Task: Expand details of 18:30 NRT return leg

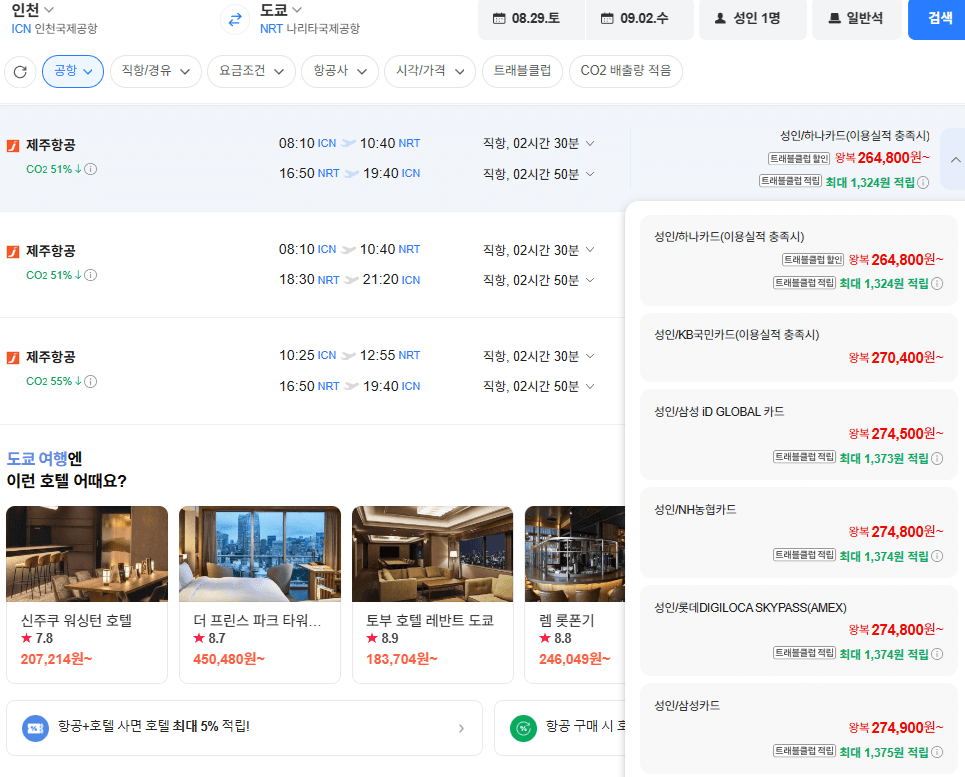Action: click(590, 280)
